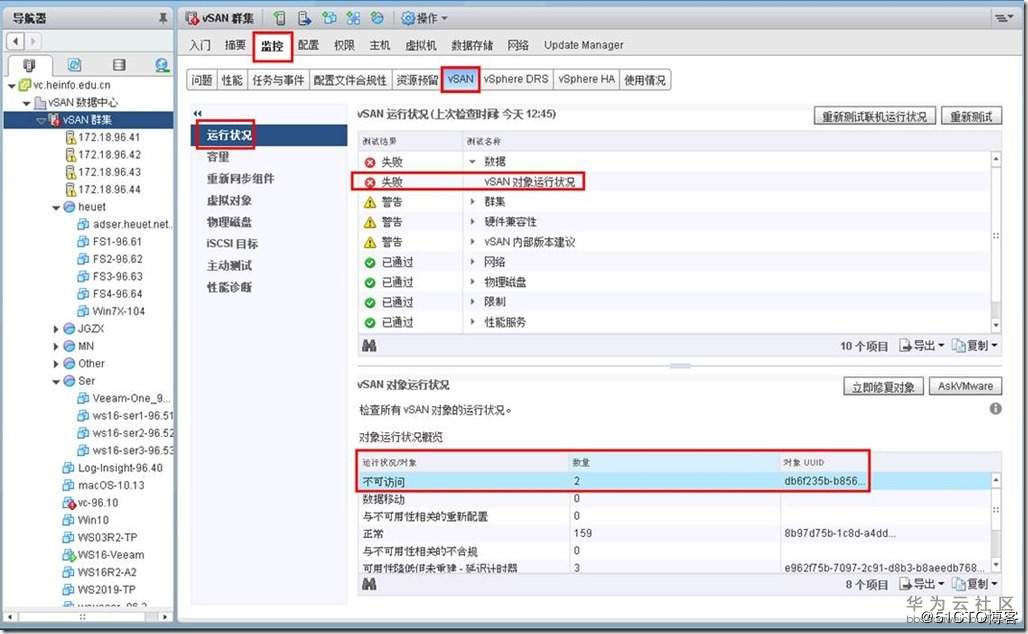Expand the Other resource pool

tap(56, 364)
